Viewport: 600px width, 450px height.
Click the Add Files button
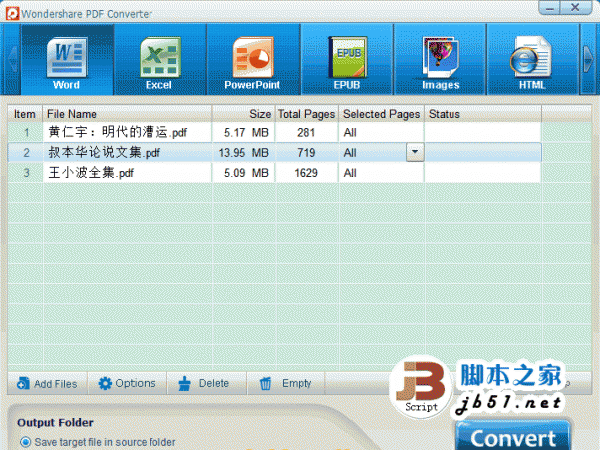pyautogui.click(x=47, y=383)
